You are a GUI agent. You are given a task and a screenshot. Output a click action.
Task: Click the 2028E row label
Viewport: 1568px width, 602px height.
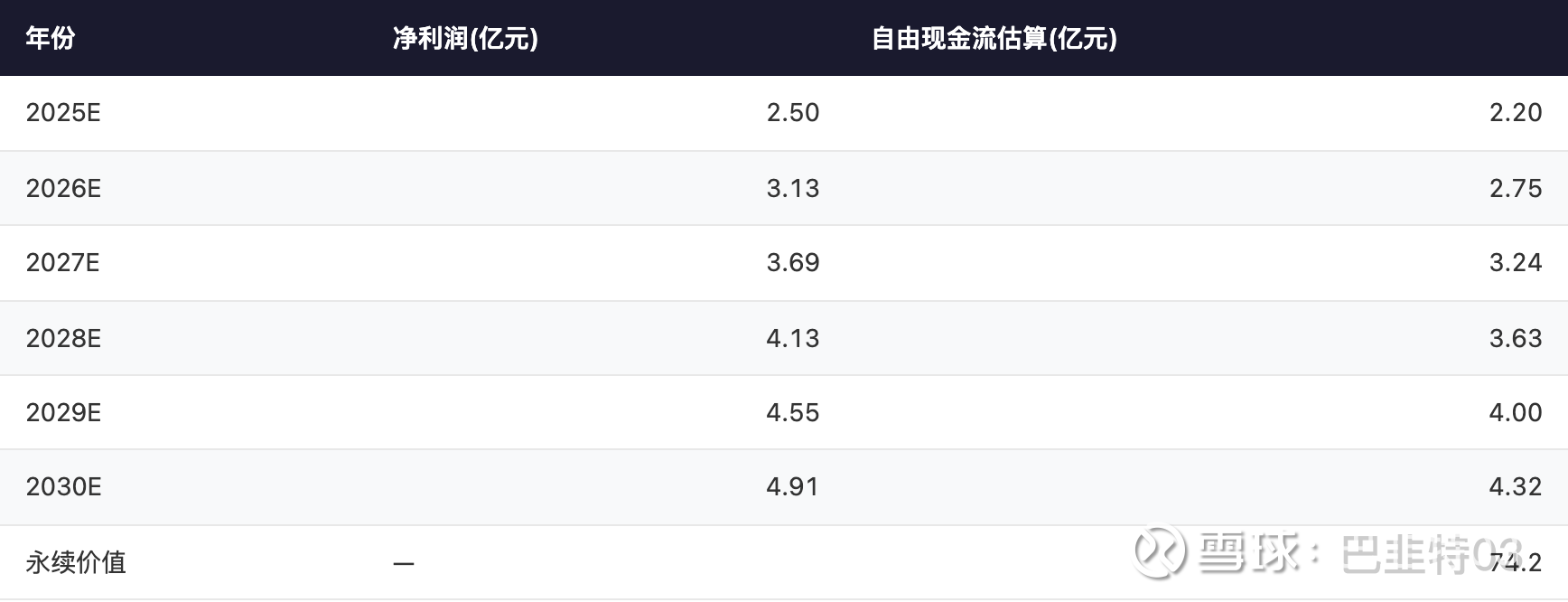pyautogui.click(x=63, y=338)
